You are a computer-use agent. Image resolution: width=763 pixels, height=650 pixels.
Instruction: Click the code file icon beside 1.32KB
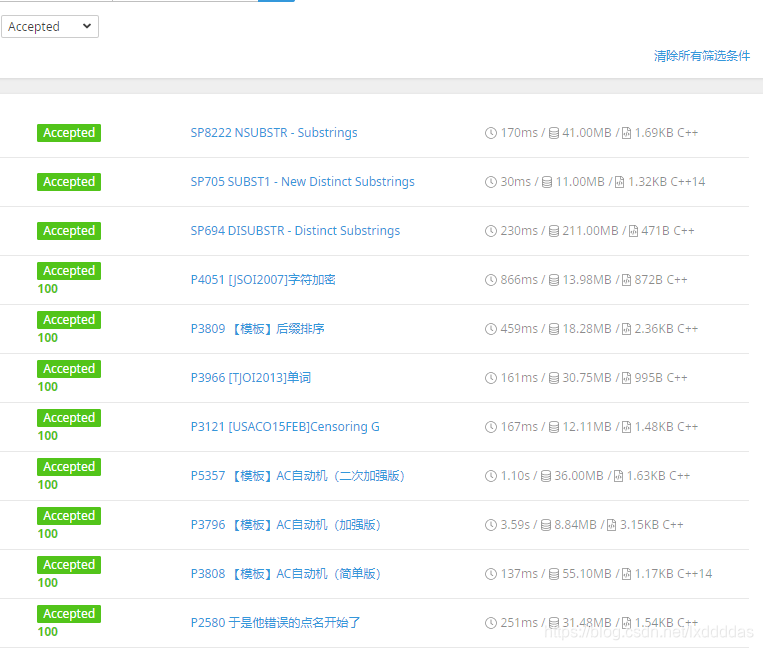[619, 182]
